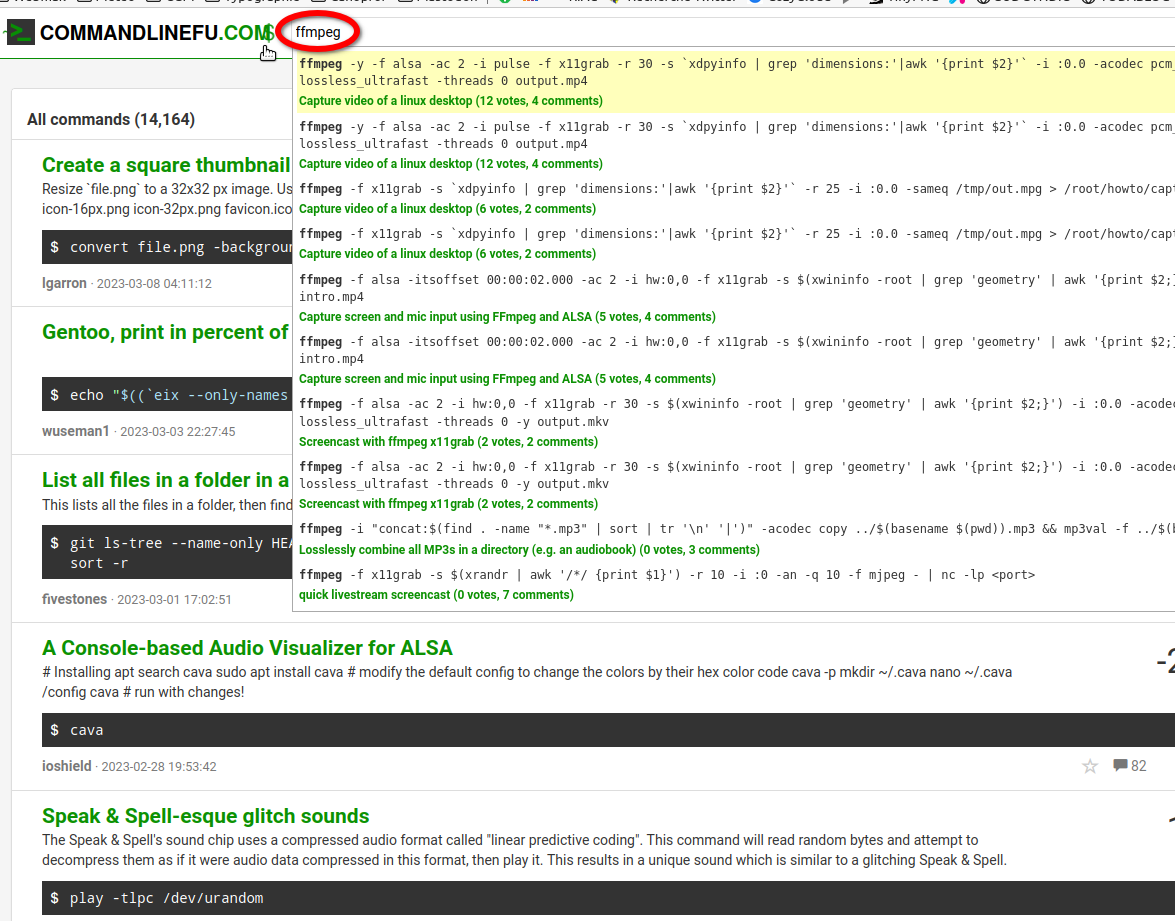Viewport: 1175px width, 921px height.
Task: Open the List all files in a folder entry
Action: point(166,480)
